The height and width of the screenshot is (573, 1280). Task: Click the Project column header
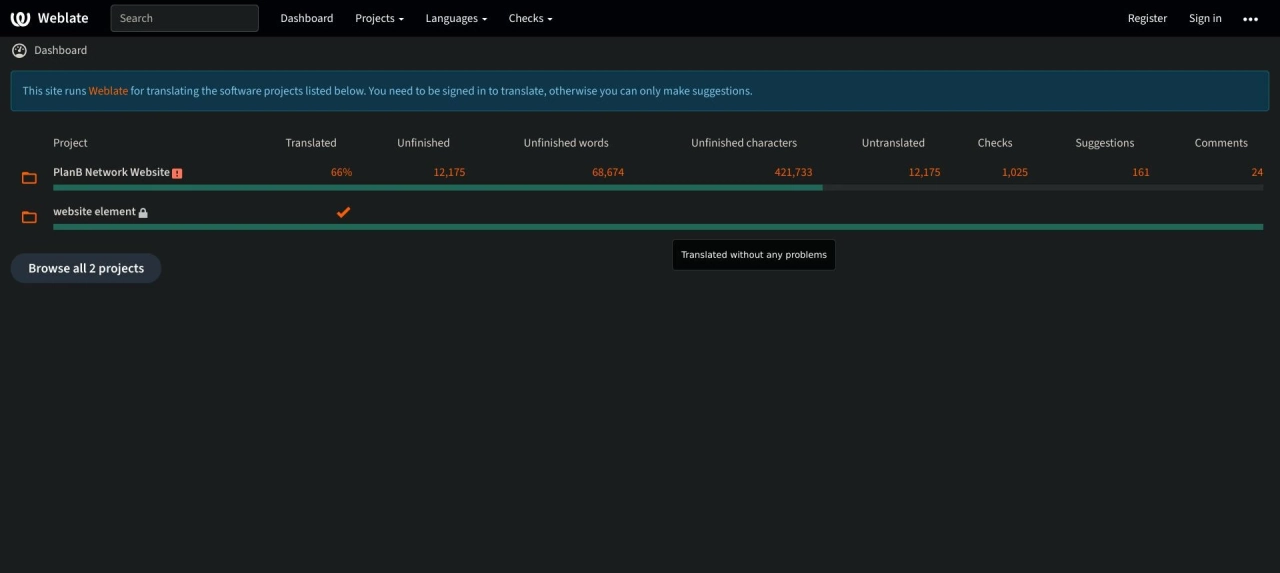coord(70,143)
